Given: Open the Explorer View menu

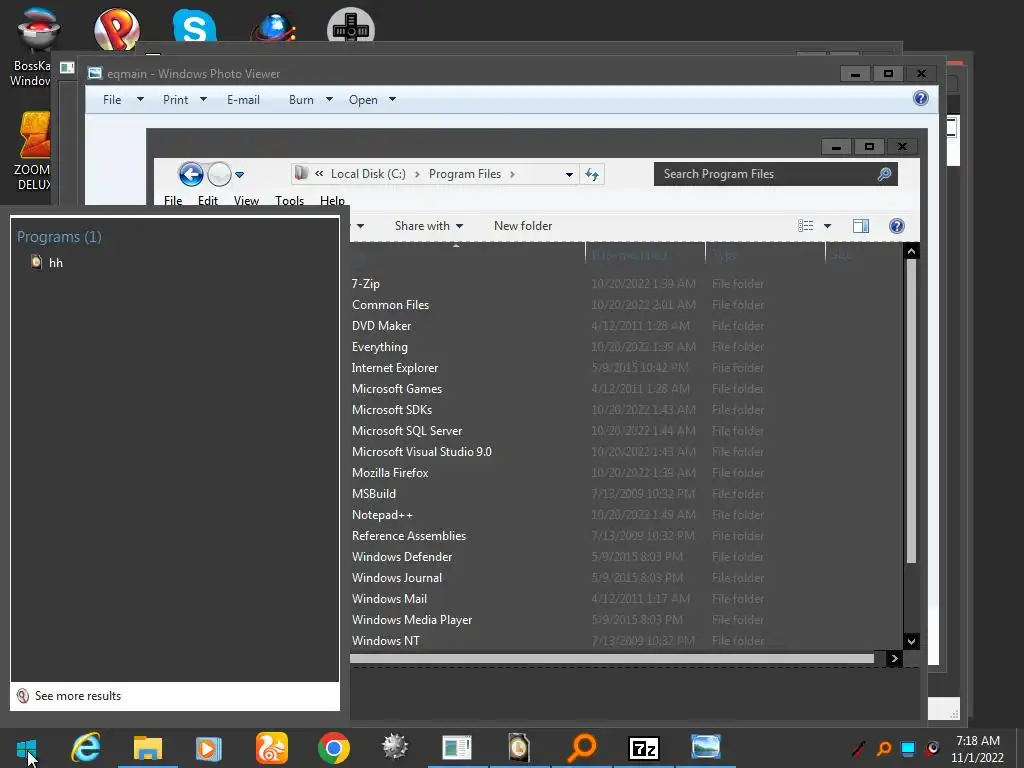Looking at the screenshot, I should [x=246, y=200].
